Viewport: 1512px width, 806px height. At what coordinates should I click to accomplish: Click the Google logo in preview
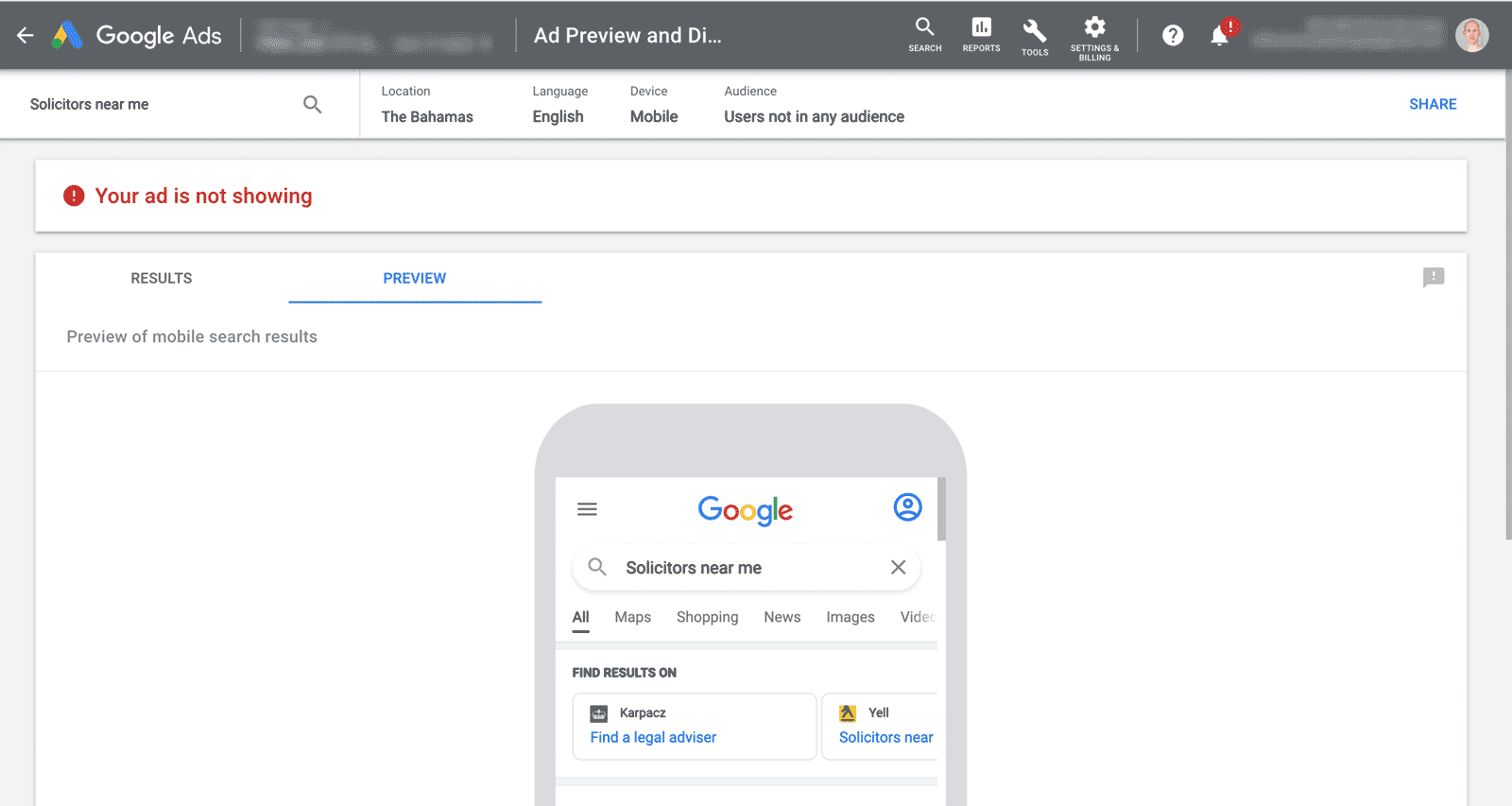coord(745,510)
